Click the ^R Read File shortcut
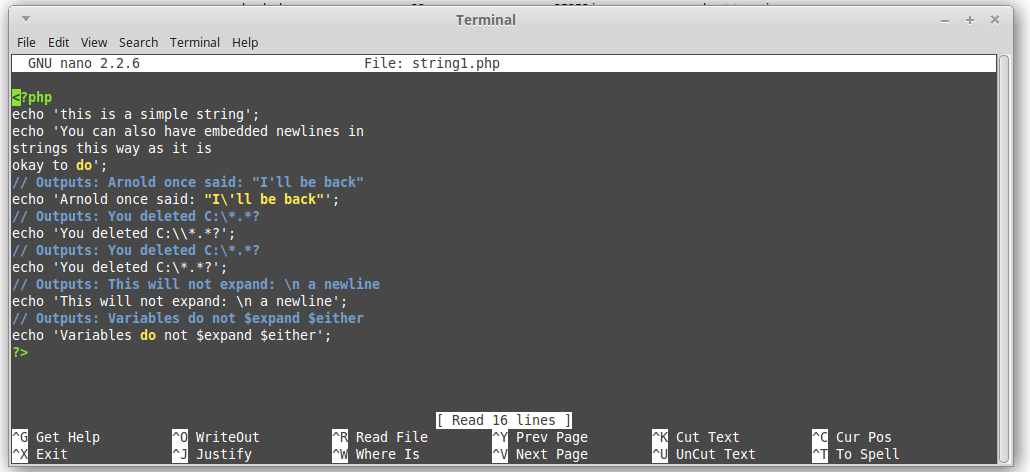This screenshot has height=472, width=1030. (380, 437)
